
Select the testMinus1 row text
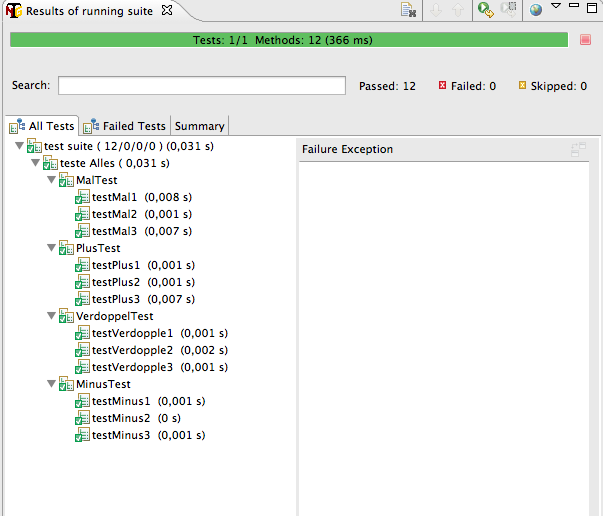pyautogui.click(x=149, y=401)
